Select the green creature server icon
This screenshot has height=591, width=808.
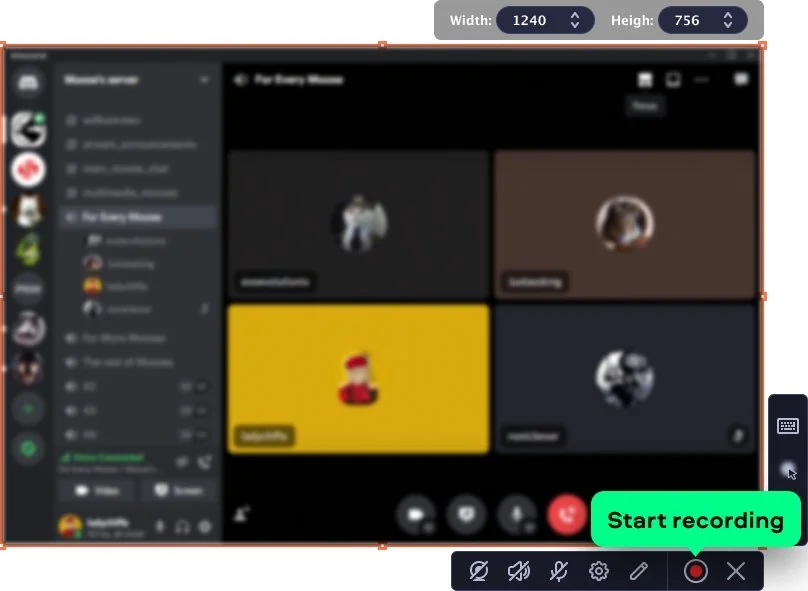(x=28, y=249)
